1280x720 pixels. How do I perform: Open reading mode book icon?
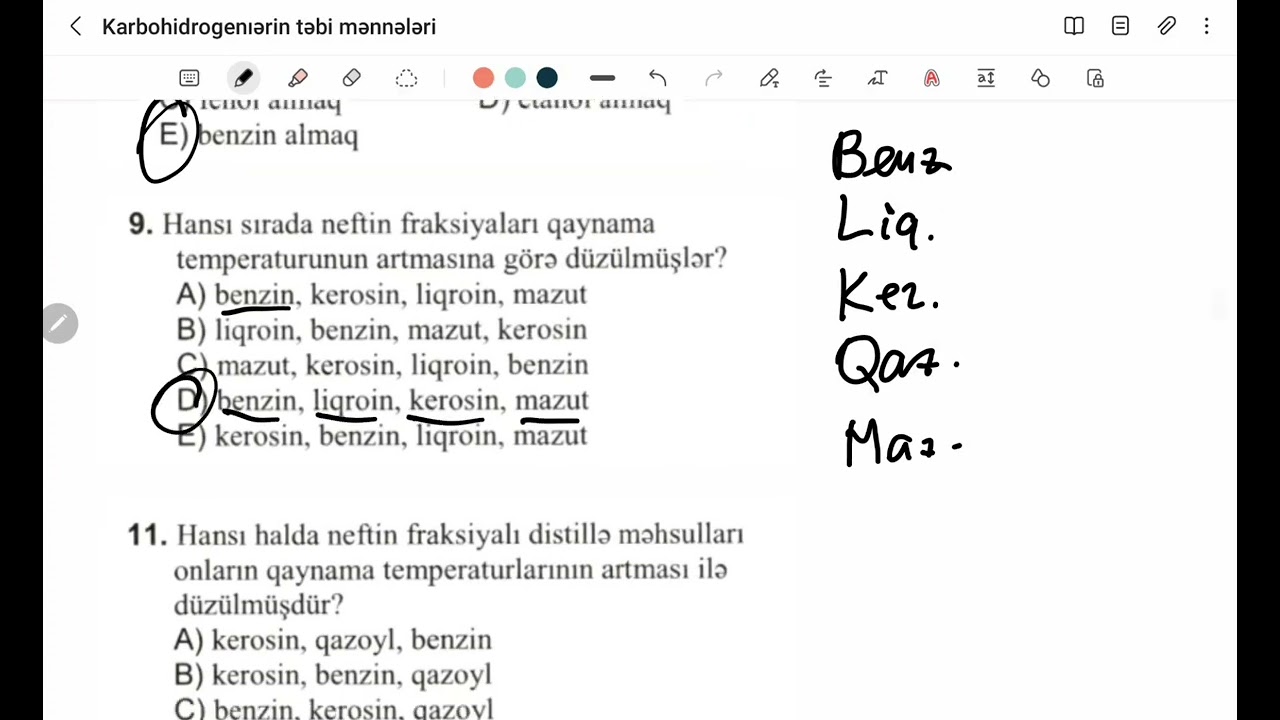tap(1074, 27)
